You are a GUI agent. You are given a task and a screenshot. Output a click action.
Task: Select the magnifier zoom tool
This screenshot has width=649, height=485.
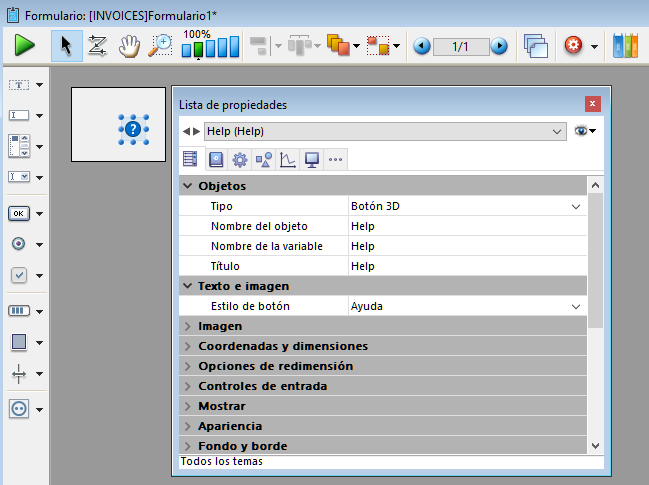[160, 45]
